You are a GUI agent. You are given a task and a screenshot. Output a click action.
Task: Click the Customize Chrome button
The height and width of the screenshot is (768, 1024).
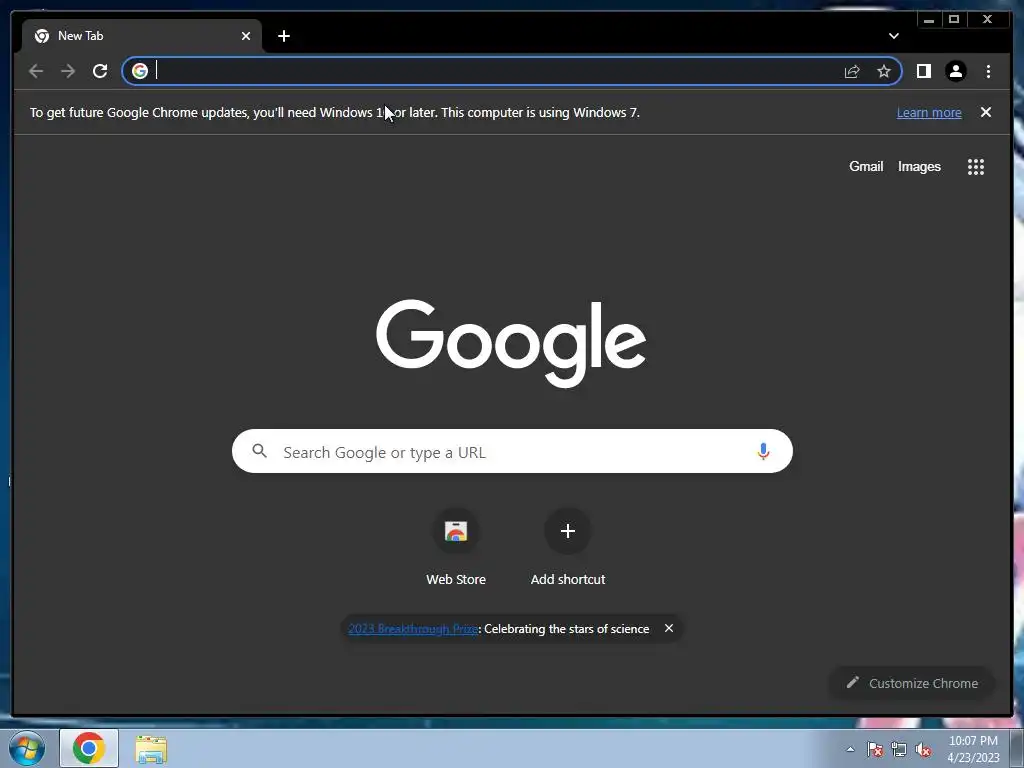tap(912, 683)
